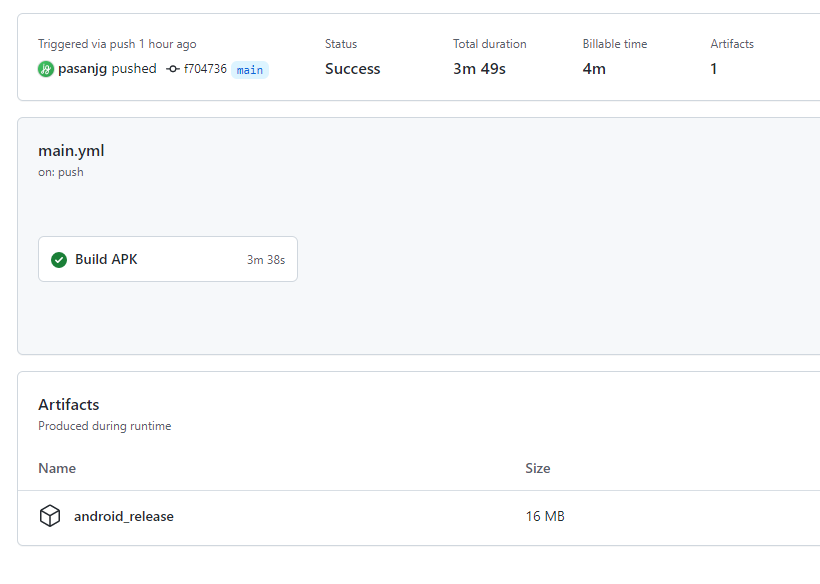Screen dimensions: 820x584
Task: Click the Billable time value 4m
Action: click(594, 69)
